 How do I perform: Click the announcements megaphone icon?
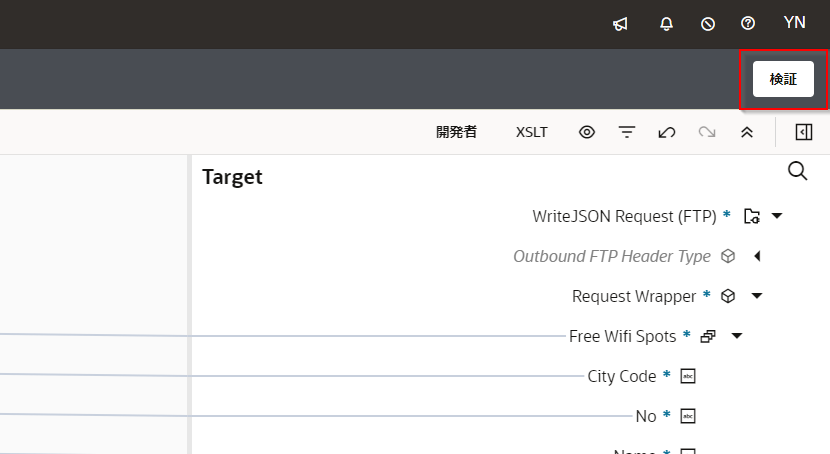point(620,24)
